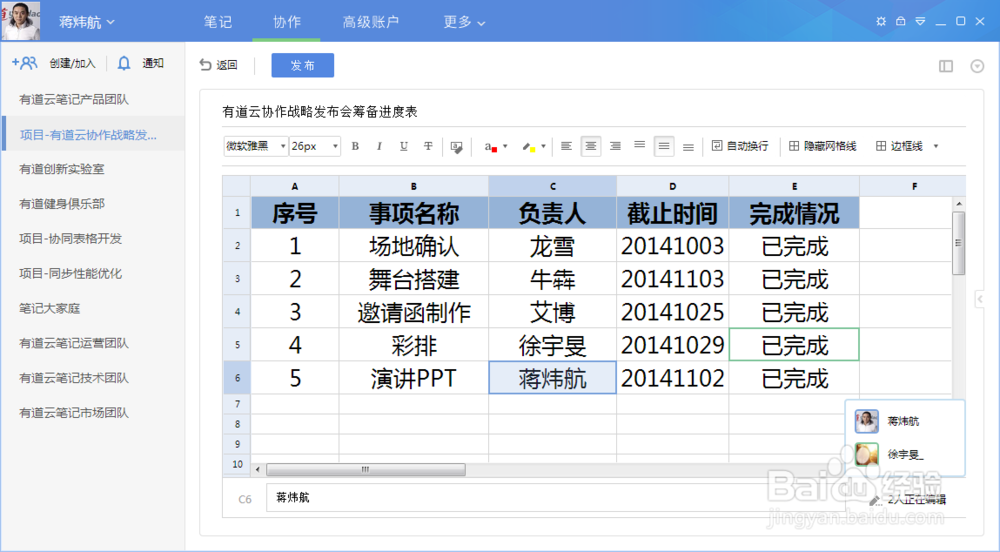Open 通知 notifications

[152, 63]
